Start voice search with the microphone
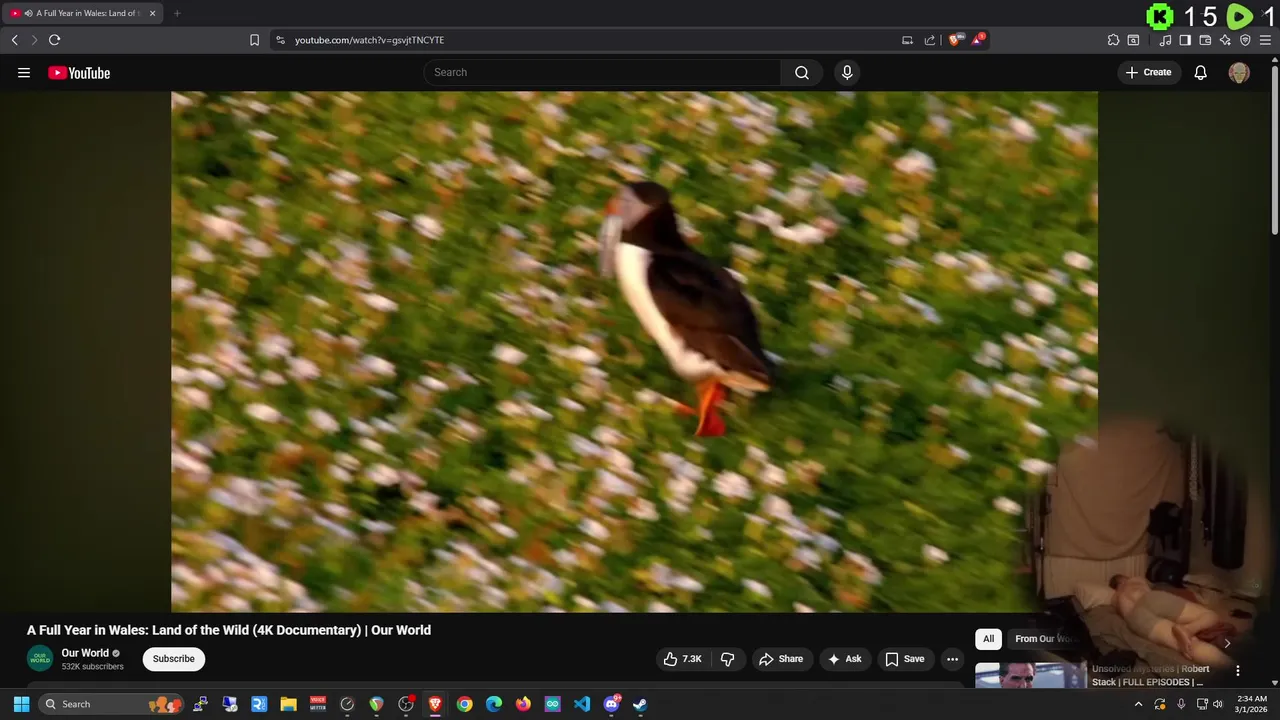The width and height of the screenshot is (1280, 720). pyautogui.click(x=847, y=72)
